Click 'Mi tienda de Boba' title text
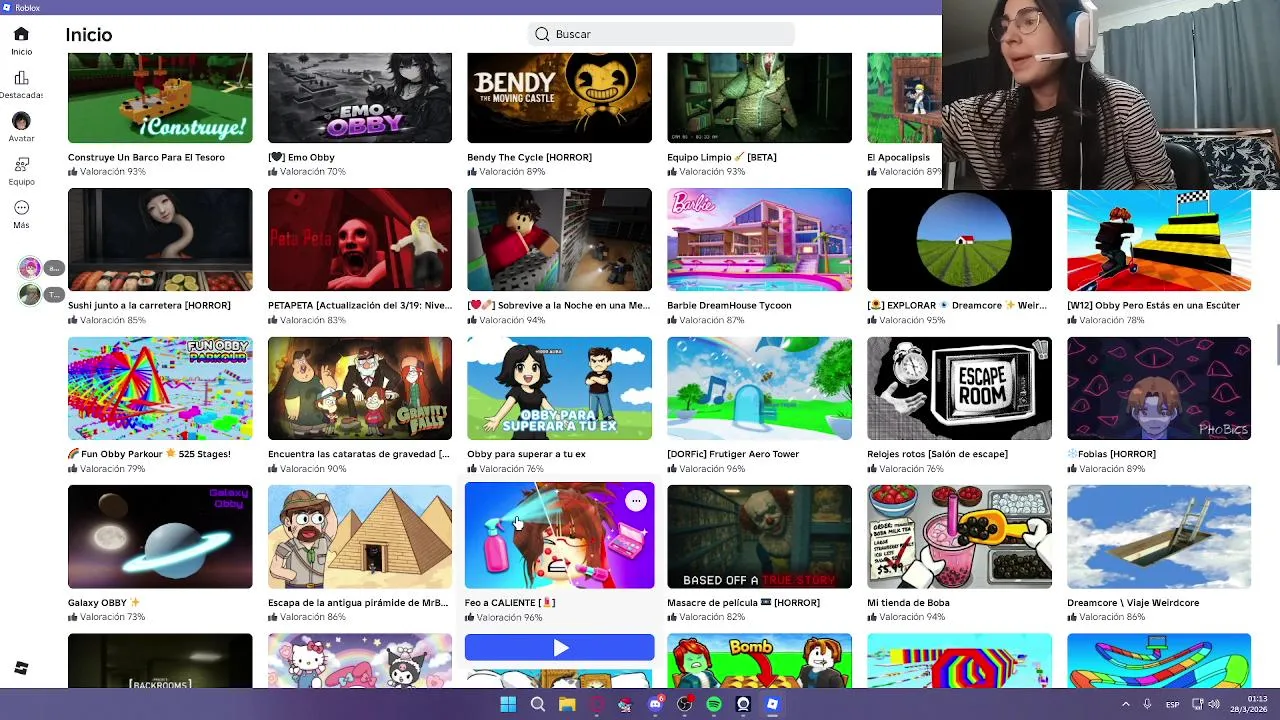The width and height of the screenshot is (1280, 720). click(908, 603)
